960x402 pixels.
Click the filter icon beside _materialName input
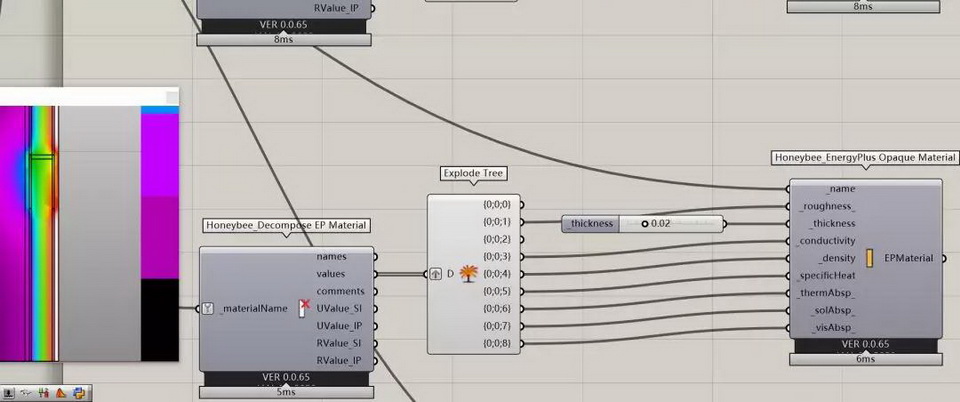[208, 309]
